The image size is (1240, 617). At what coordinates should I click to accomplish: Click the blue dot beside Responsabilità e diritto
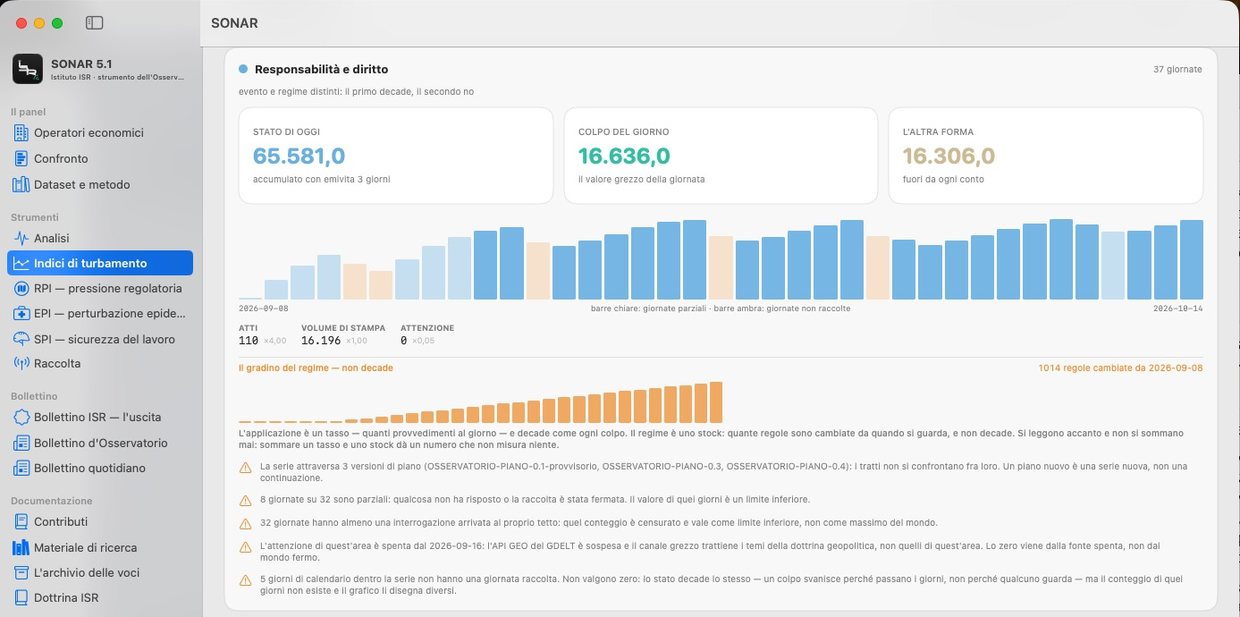coord(243,70)
